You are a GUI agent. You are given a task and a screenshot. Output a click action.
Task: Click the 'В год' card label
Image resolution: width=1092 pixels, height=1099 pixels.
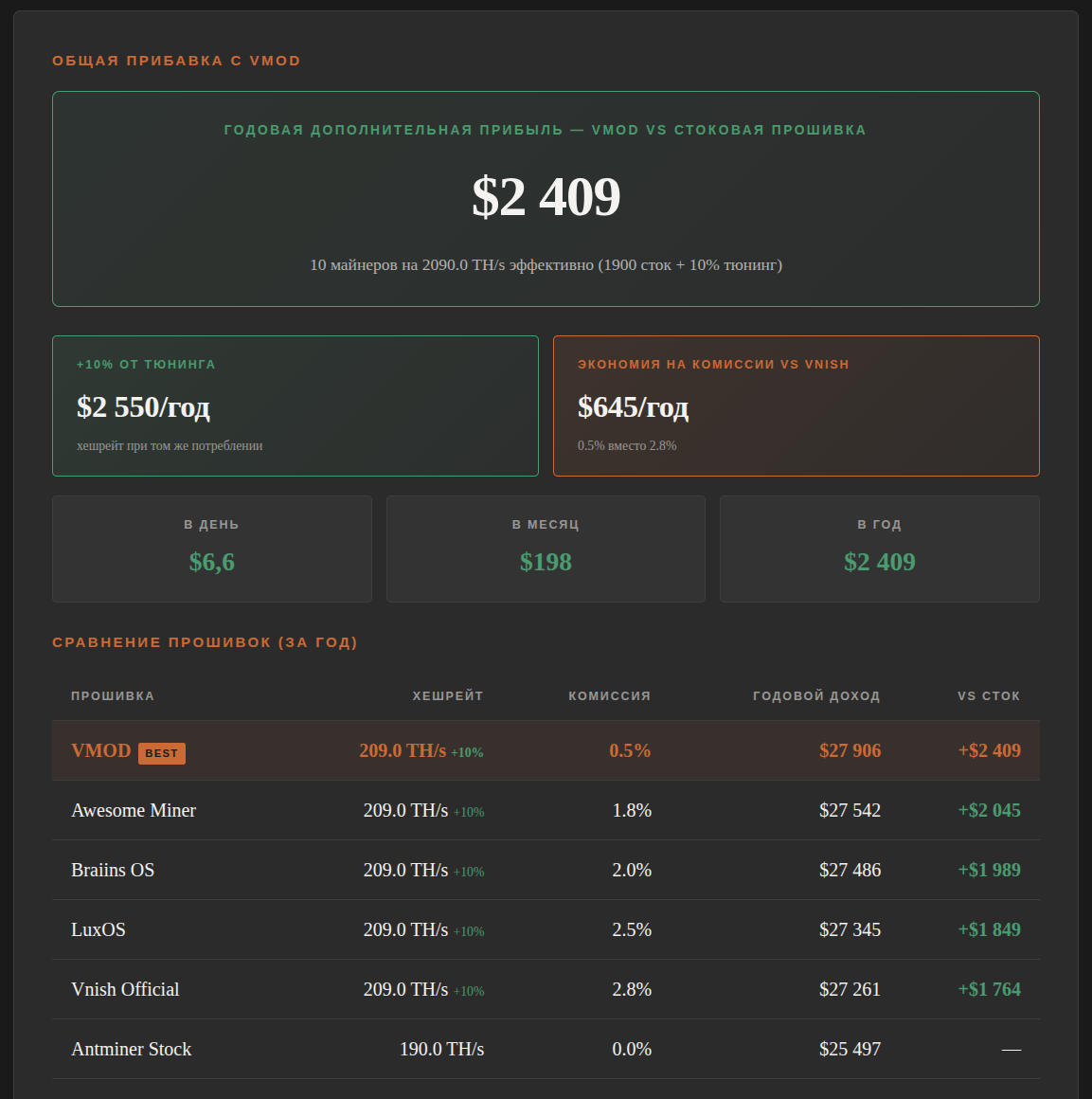(x=880, y=524)
